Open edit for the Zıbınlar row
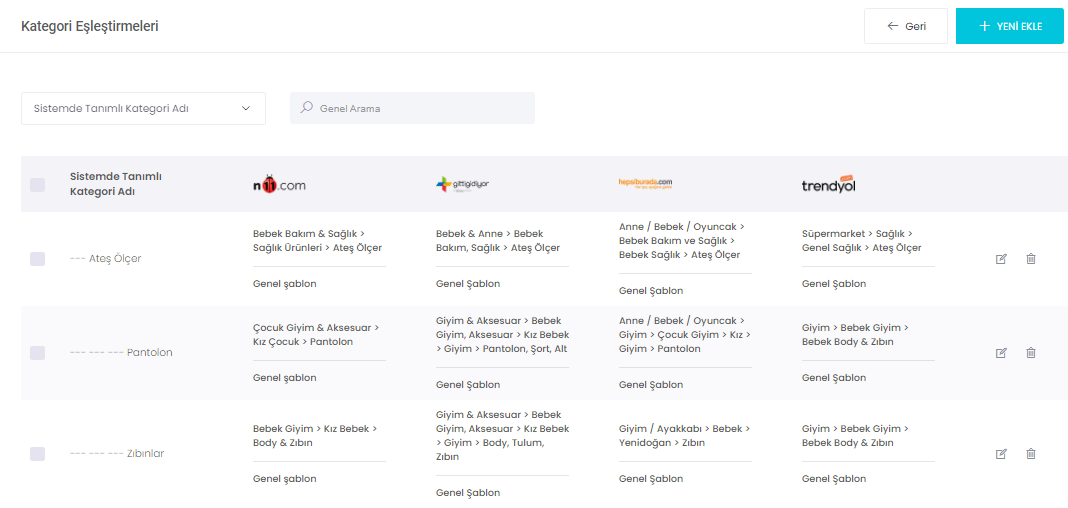Screen dimensions: 1068x508 click(1001, 454)
